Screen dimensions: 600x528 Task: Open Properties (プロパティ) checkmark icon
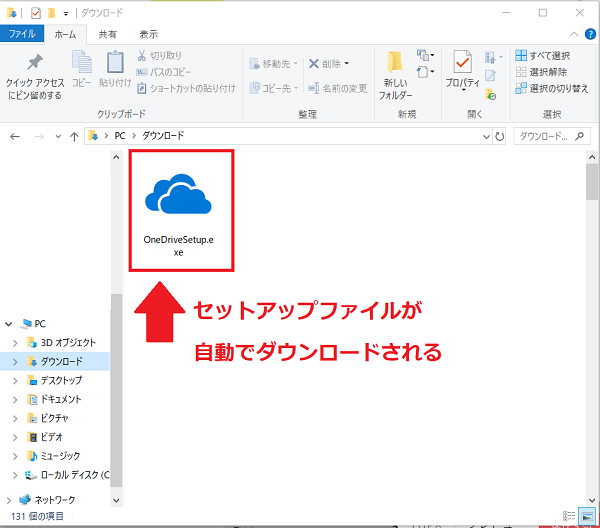tap(462, 62)
